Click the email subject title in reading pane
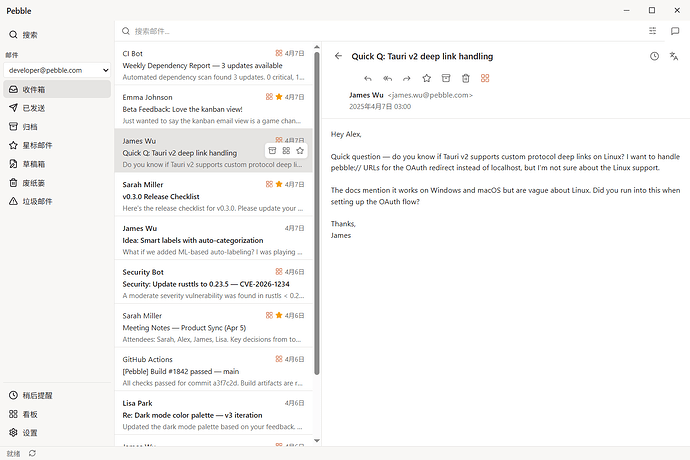This screenshot has width=690, height=460. [422, 56]
